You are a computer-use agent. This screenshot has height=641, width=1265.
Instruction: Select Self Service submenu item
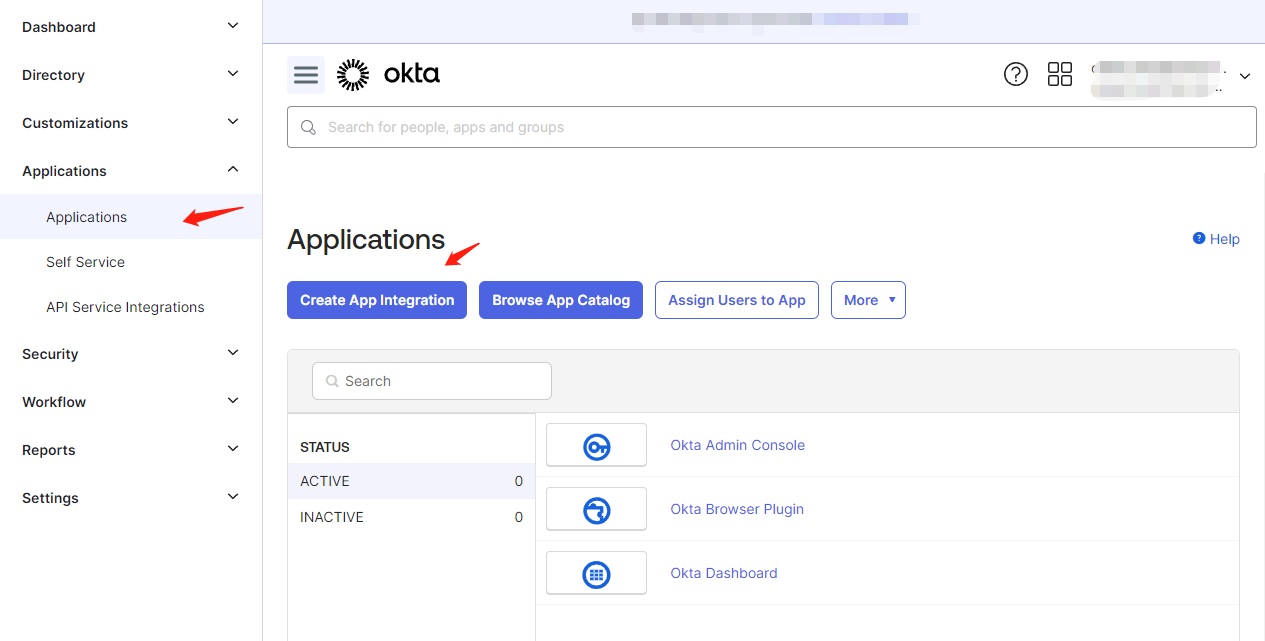click(x=131, y=262)
